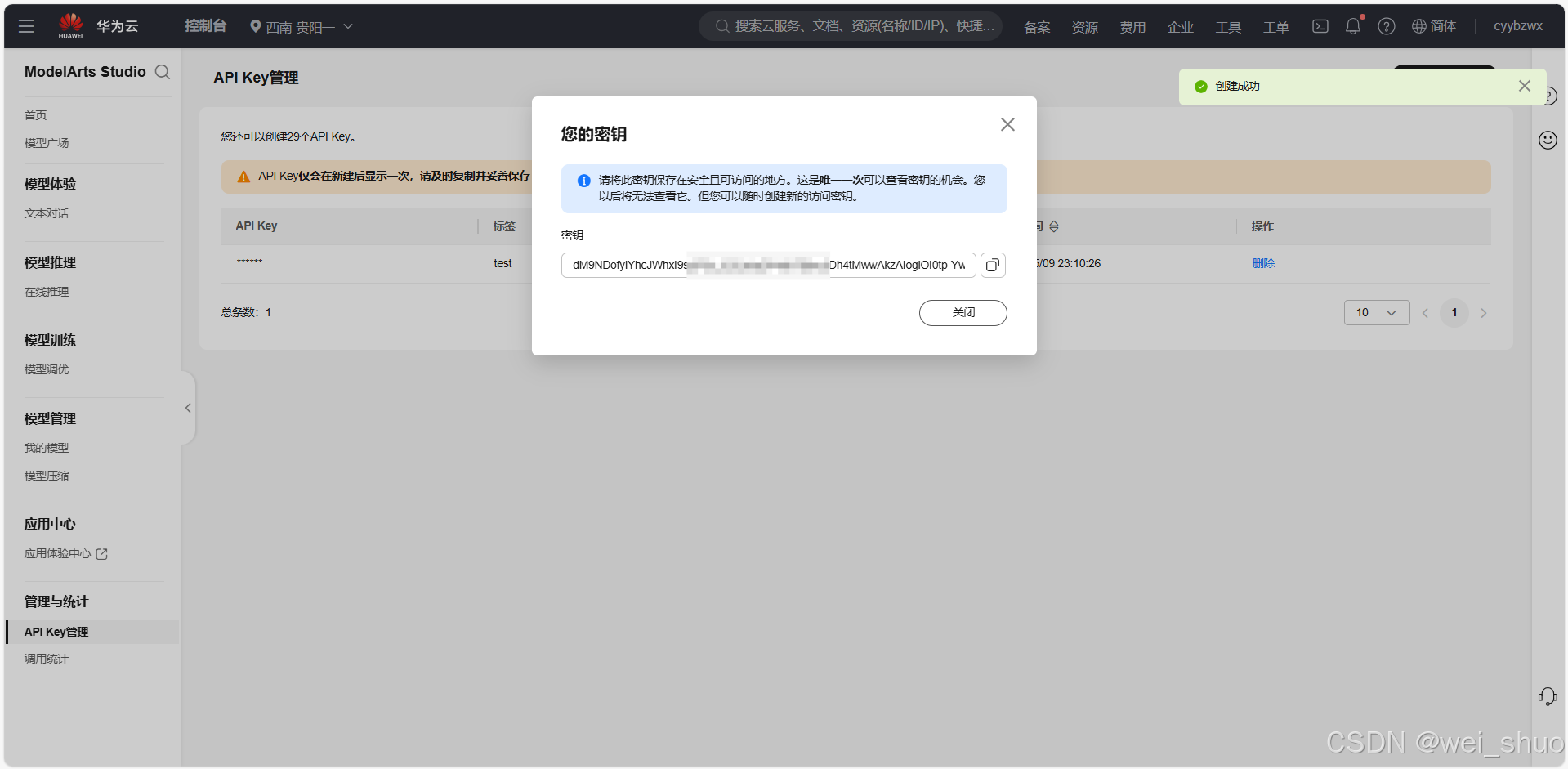
Task: Open the 控制台 console link
Action: (x=205, y=26)
